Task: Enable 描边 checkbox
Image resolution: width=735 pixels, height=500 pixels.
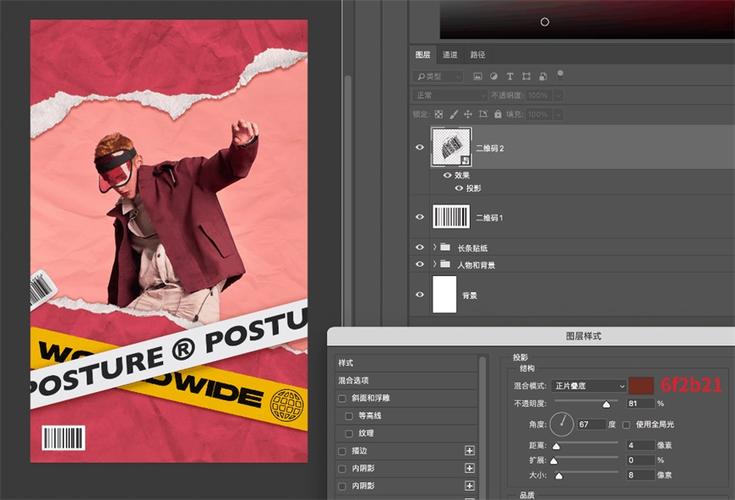Action: [x=342, y=451]
